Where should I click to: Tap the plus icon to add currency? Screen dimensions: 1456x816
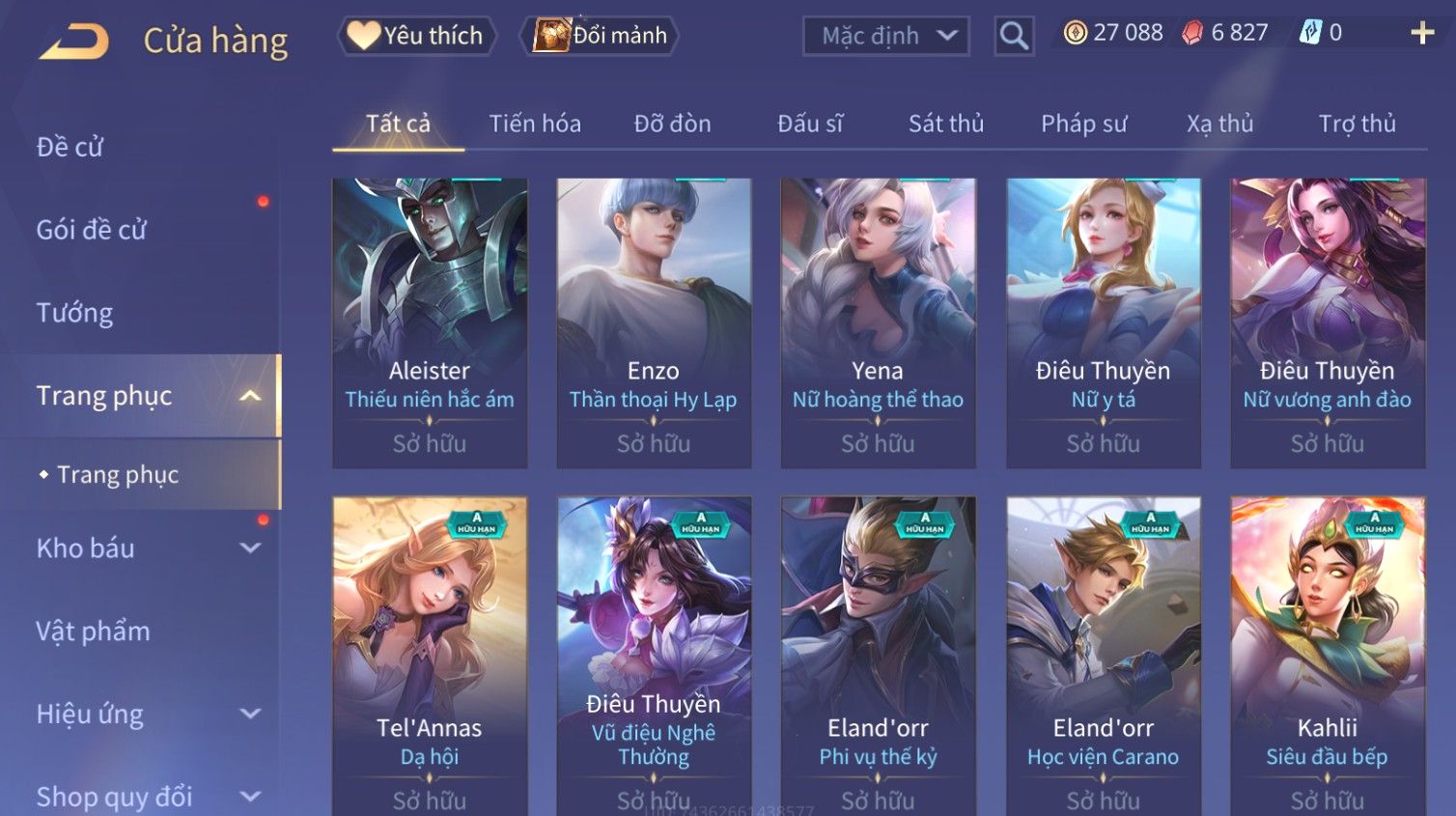1422,34
